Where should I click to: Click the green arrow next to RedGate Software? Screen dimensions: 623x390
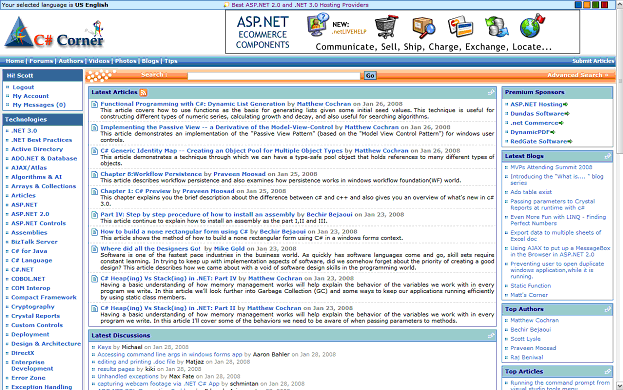coord(570,141)
